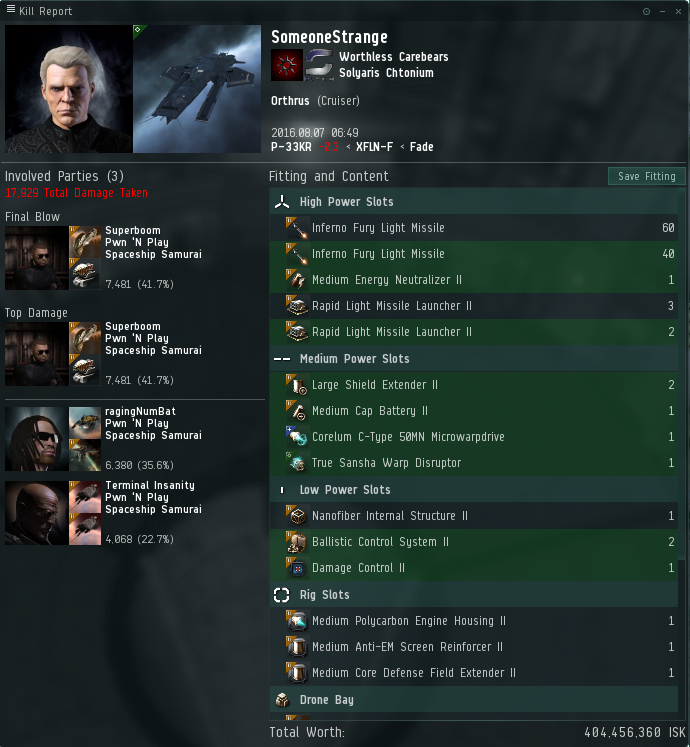This screenshot has height=747, width=690.
Task: Expand the Drone Bay section
Action: [474, 700]
